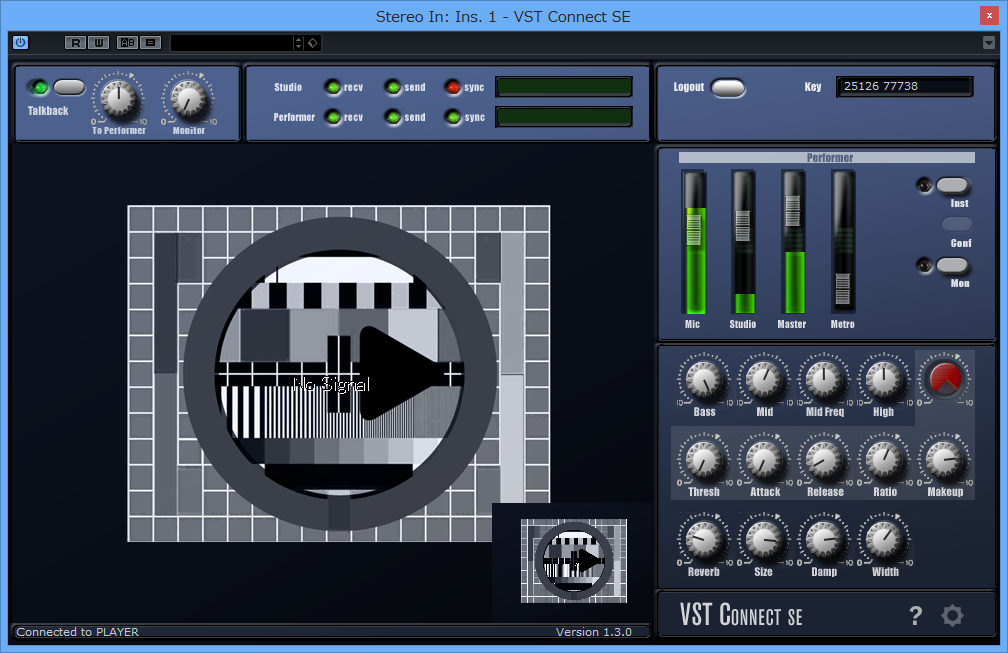
Task: Open settings with the gear icon
Action: 953,616
